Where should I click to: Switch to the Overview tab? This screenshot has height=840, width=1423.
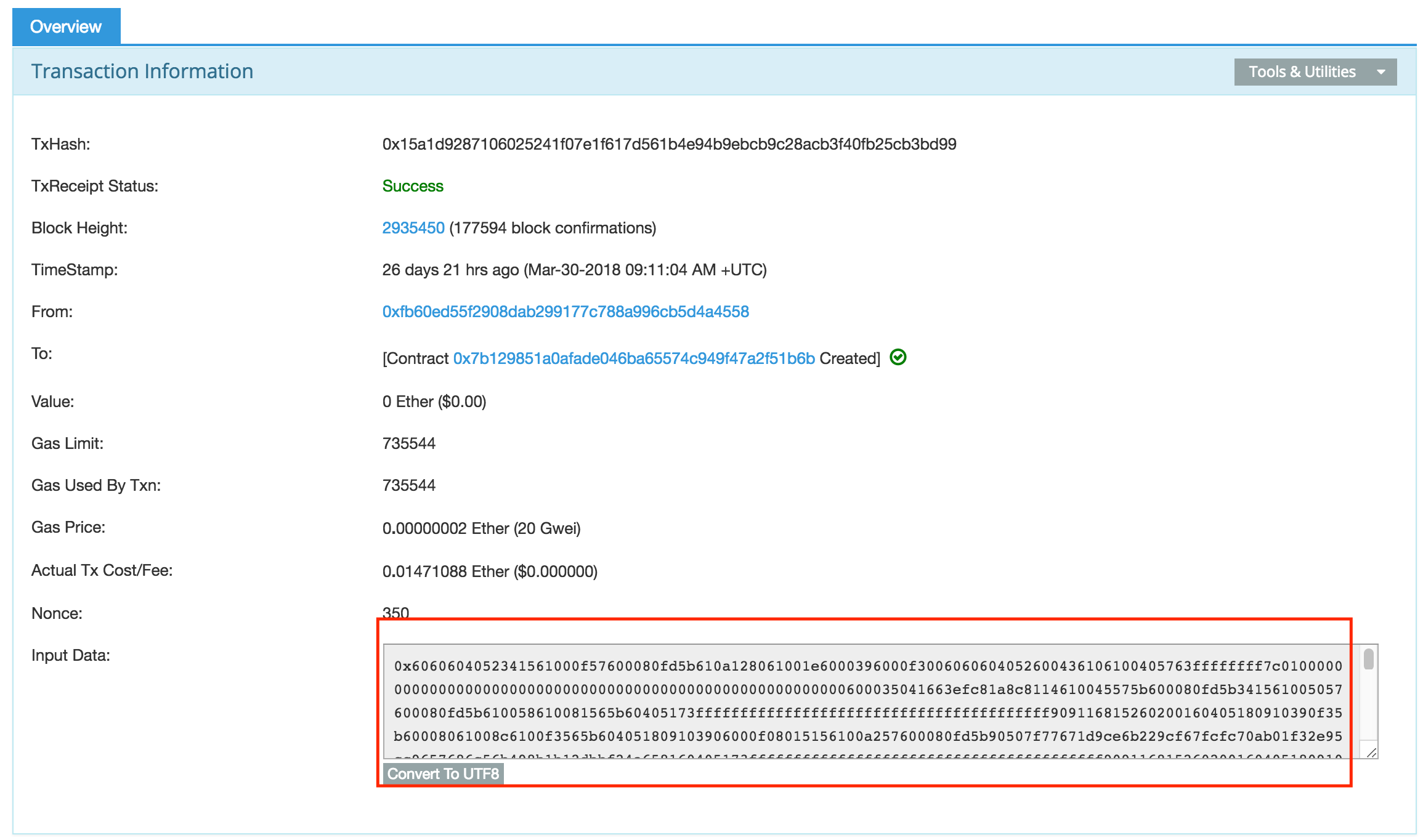click(x=66, y=26)
